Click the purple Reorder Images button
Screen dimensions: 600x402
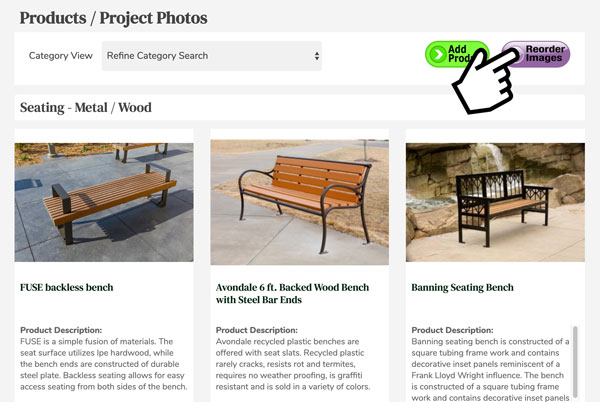point(536,54)
